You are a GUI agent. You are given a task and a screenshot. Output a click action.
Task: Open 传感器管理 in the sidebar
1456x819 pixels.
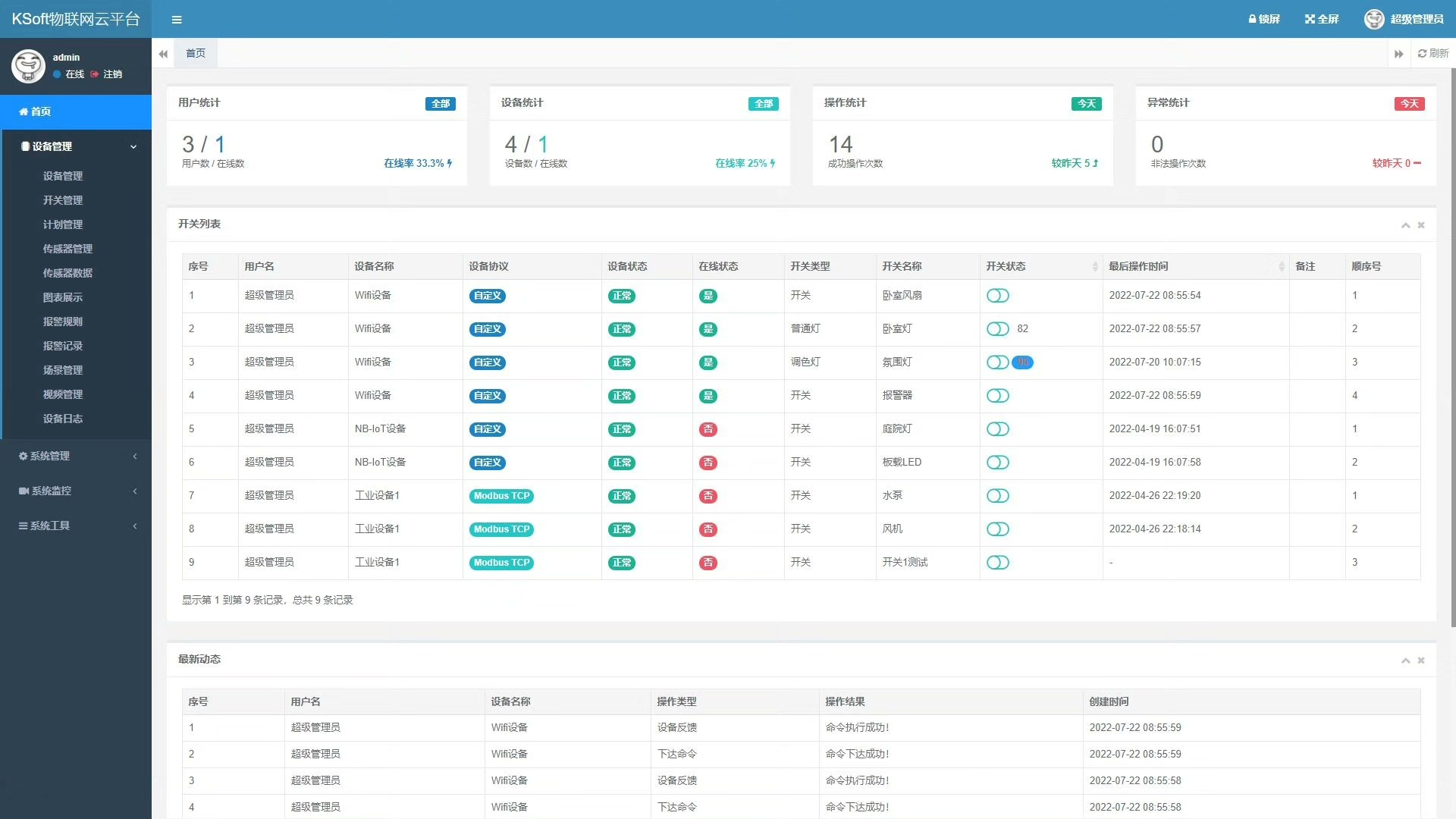pyautogui.click(x=67, y=249)
